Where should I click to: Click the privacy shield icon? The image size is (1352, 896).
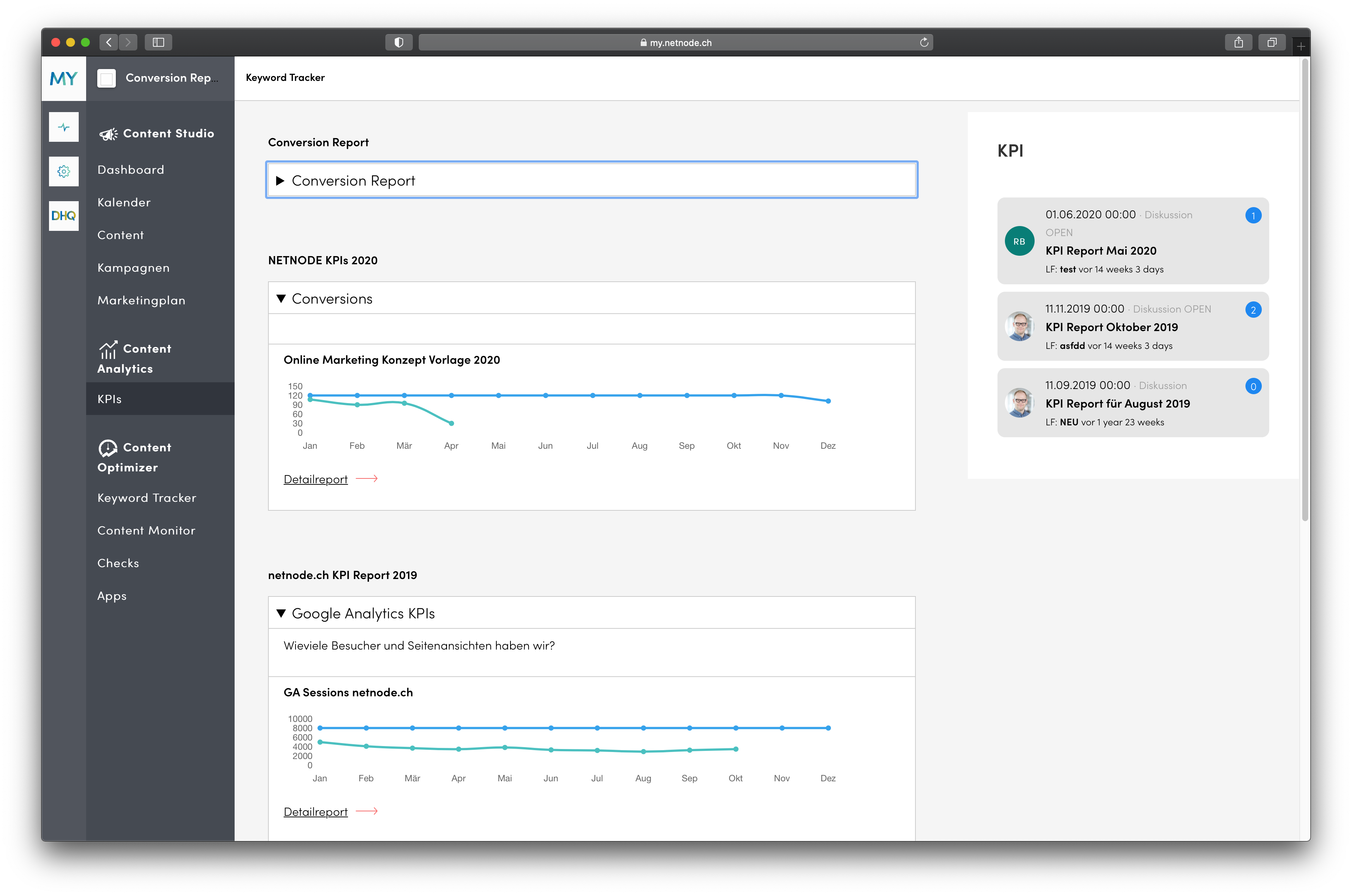click(399, 42)
